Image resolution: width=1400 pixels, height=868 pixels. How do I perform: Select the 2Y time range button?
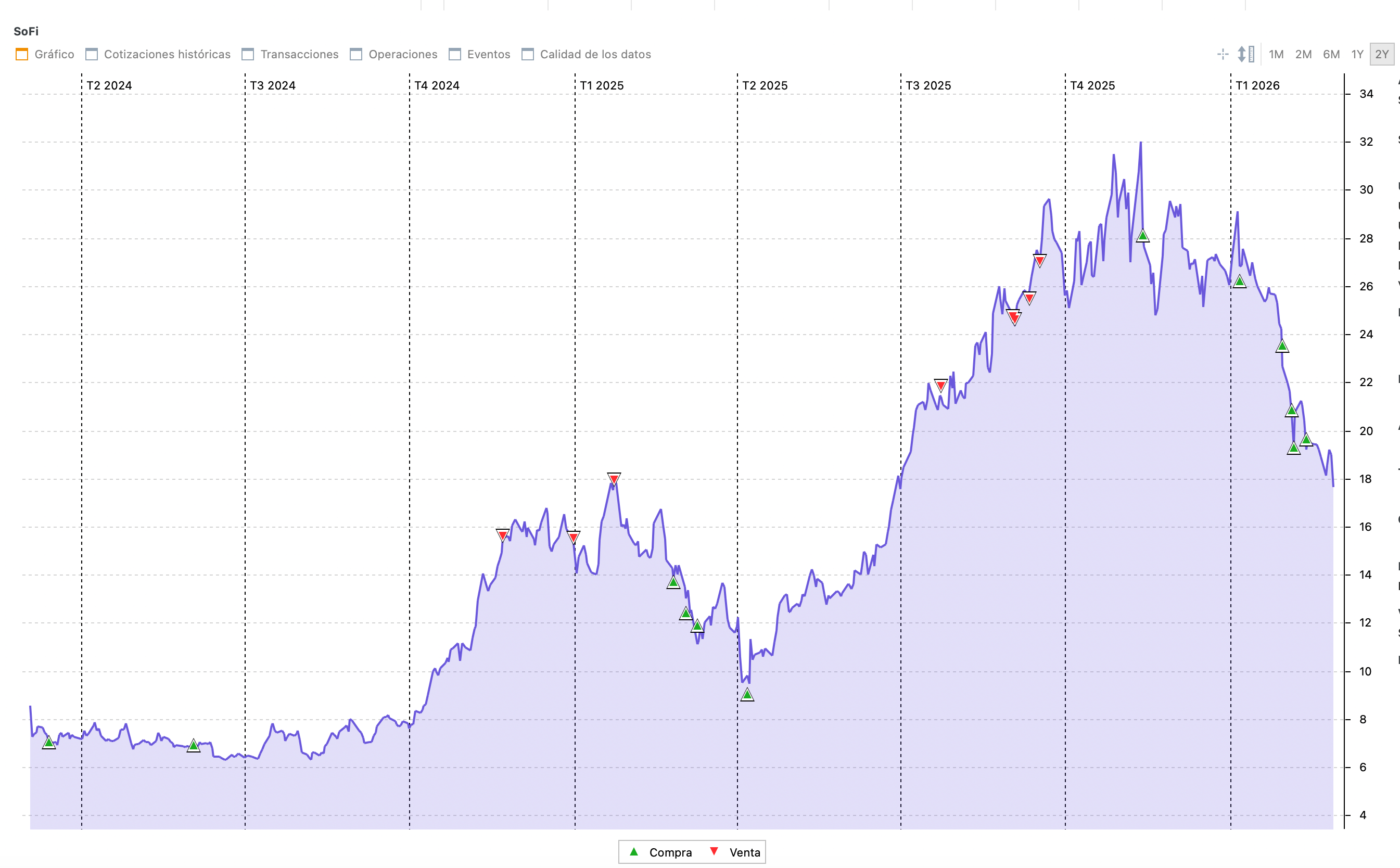pyautogui.click(x=1381, y=54)
